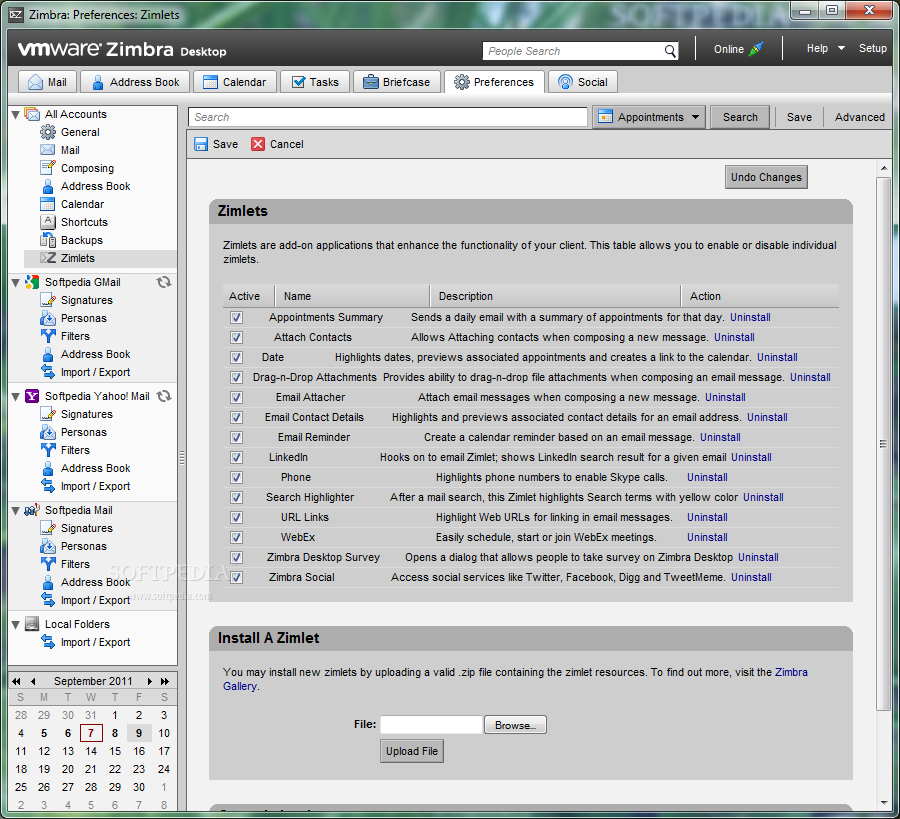Click the Softpedia GMail account icon
The height and width of the screenshot is (819, 900).
tap(32, 282)
